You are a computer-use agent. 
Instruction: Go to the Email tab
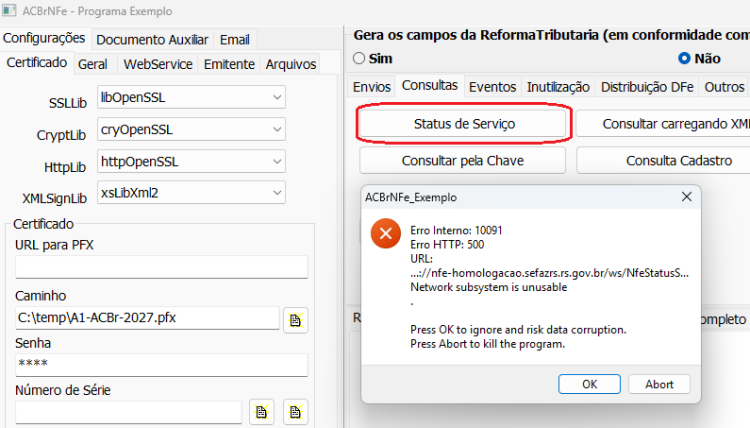[234, 40]
